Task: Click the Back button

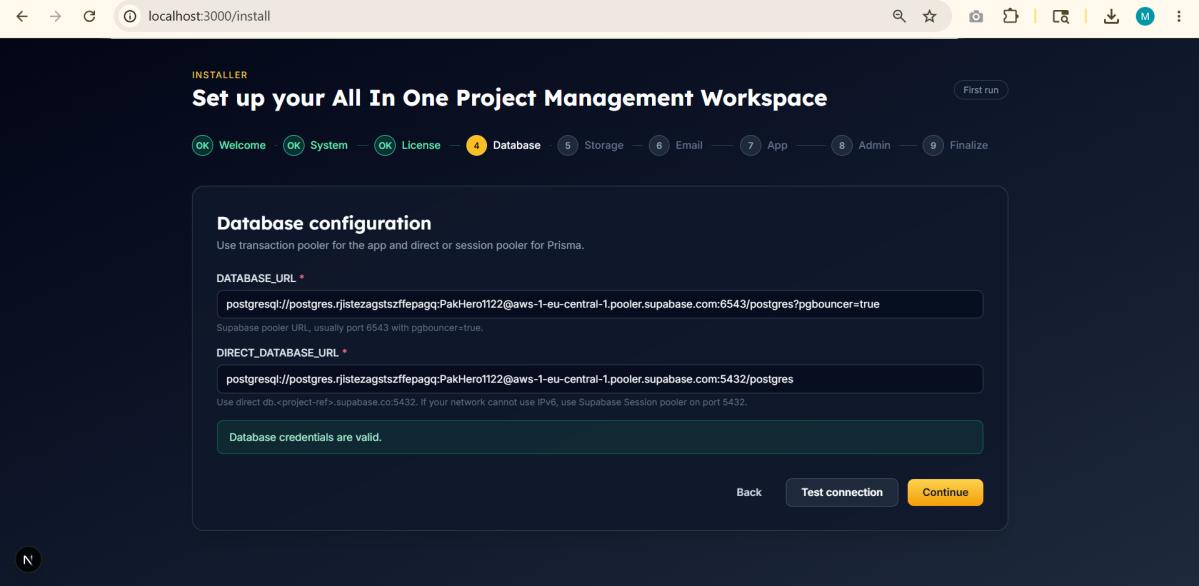Action: click(749, 493)
